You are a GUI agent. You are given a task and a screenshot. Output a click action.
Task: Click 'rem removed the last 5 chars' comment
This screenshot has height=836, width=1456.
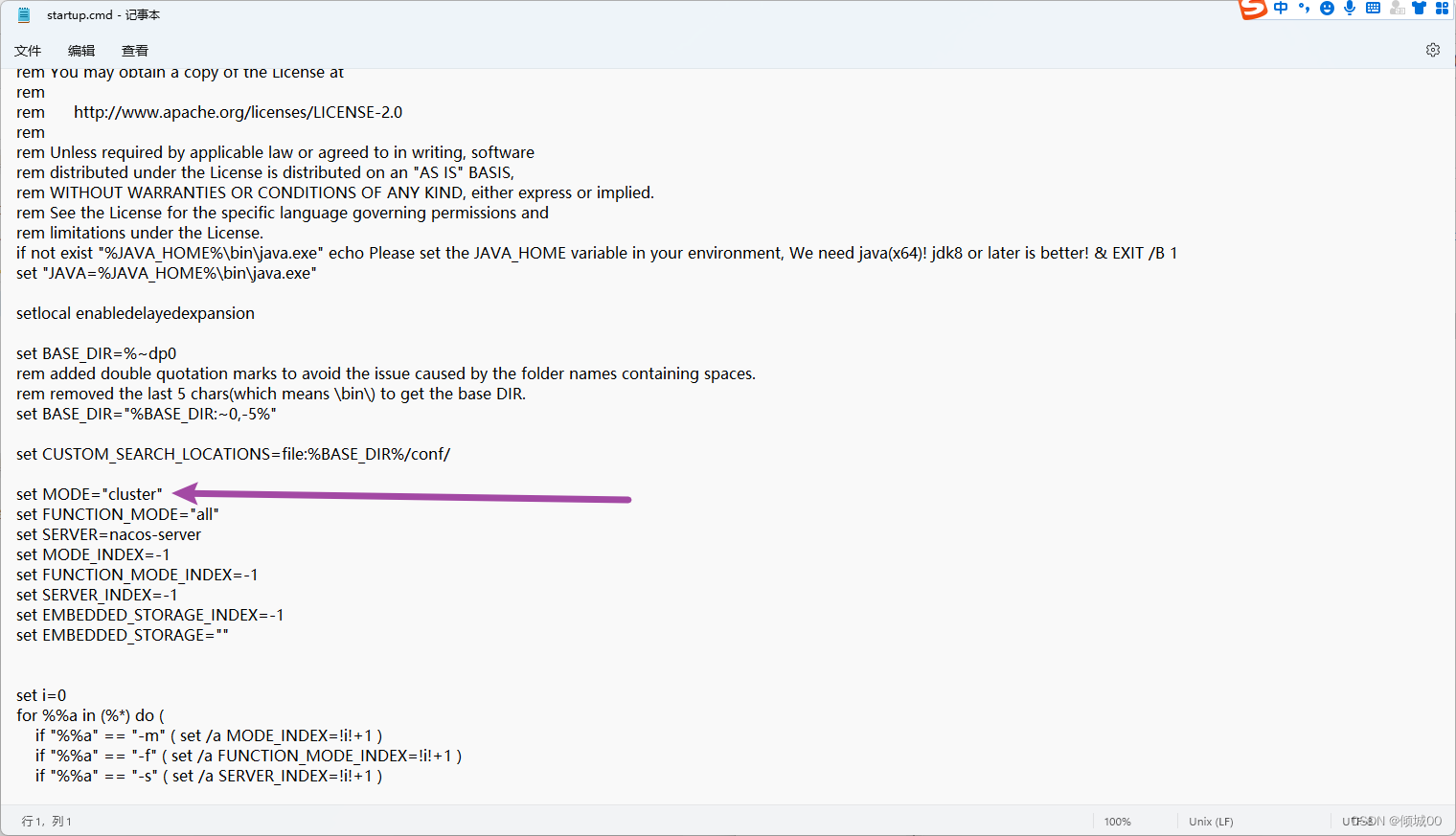click(x=271, y=394)
